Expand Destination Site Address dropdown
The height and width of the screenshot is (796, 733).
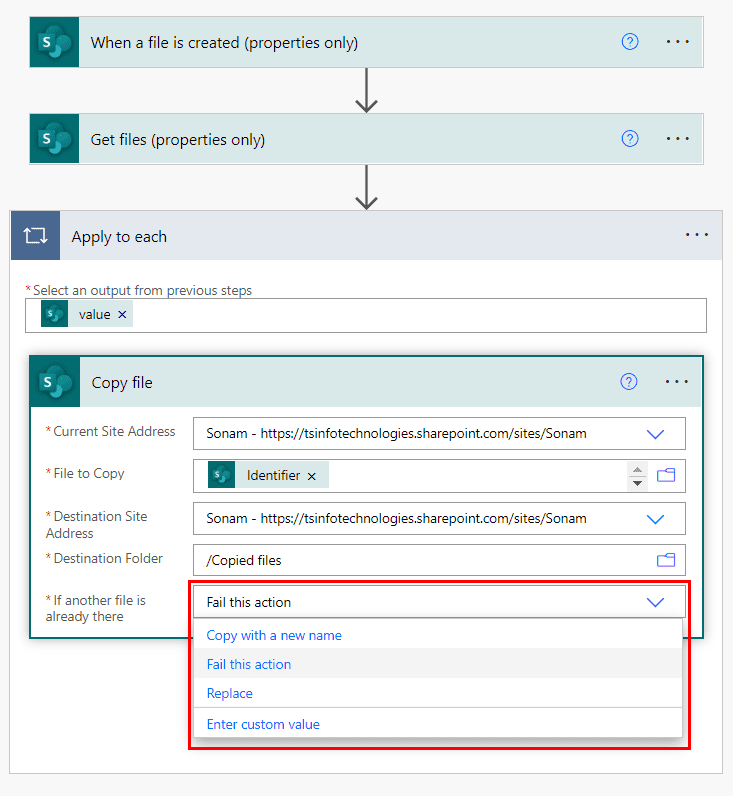(655, 519)
